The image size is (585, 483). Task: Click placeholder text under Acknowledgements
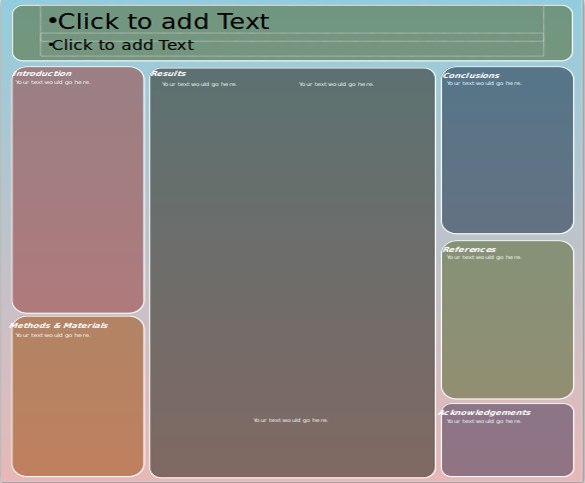pyautogui.click(x=484, y=421)
